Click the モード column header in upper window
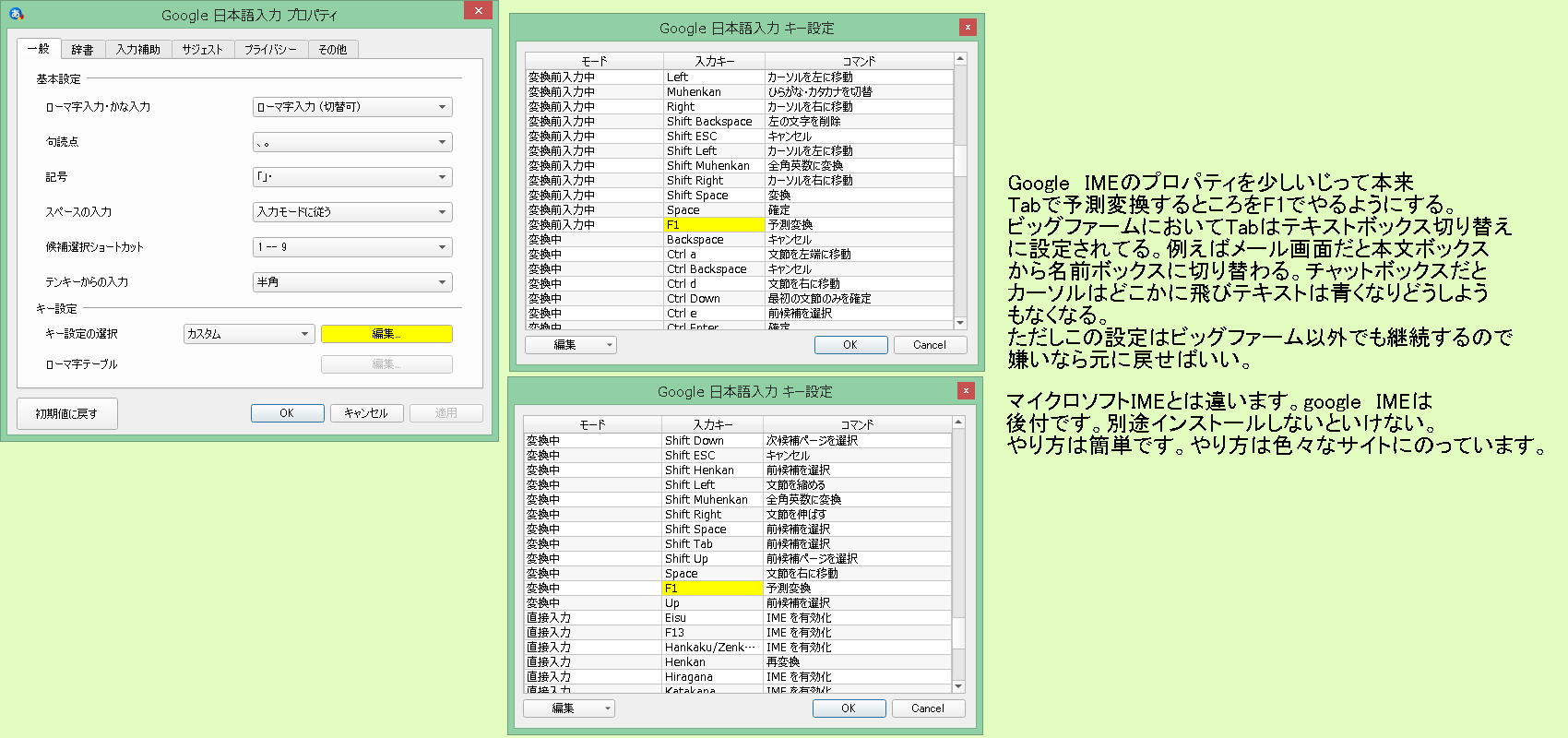1568x738 pixels. (x=595, y=61)
